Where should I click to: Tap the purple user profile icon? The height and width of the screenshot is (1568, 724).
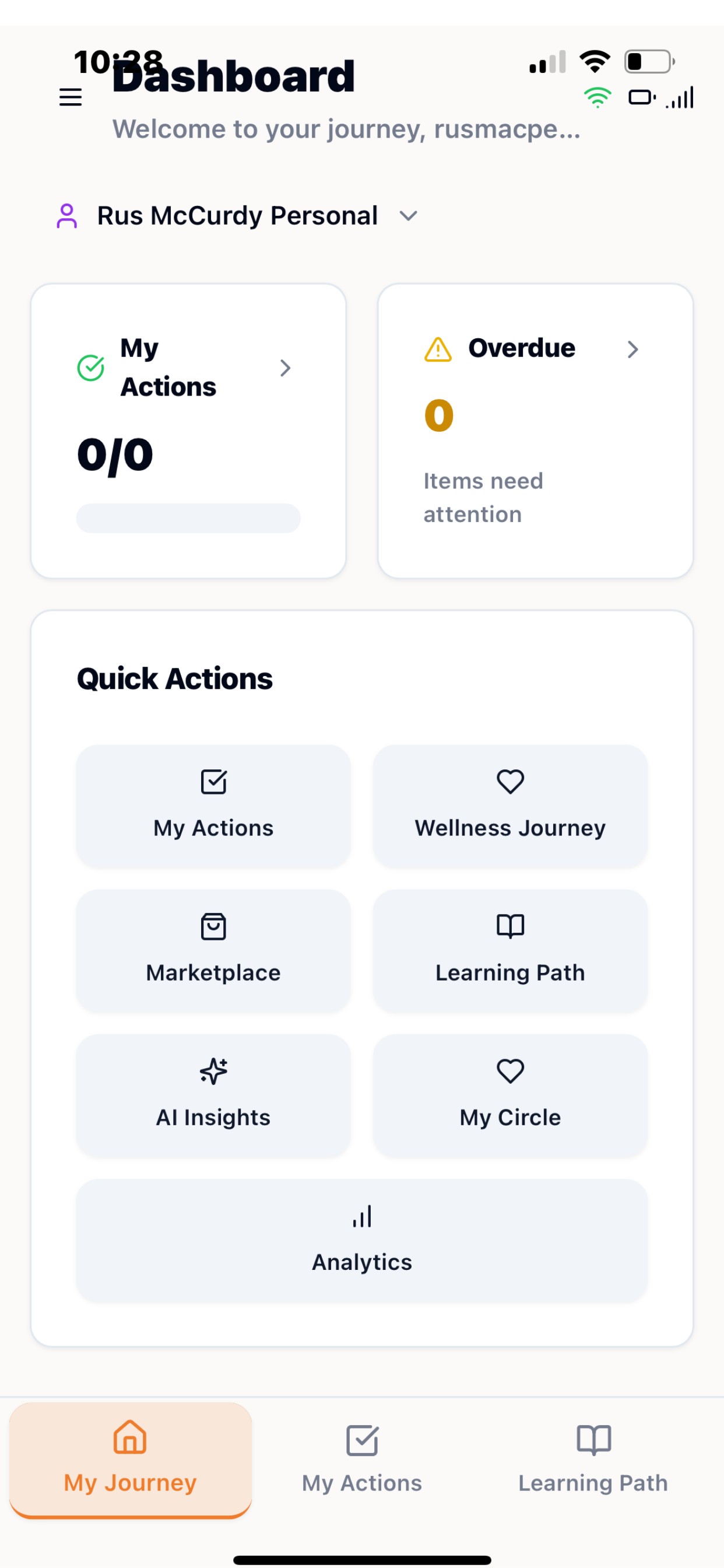coord(67,215)
